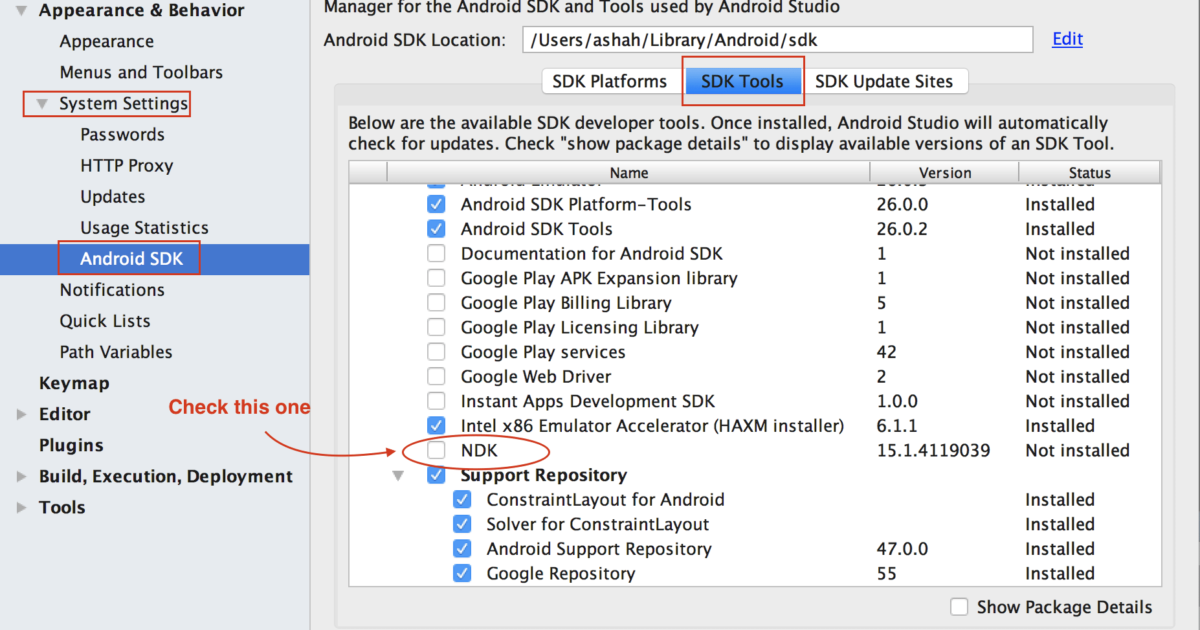Screen dimensions: 1200x630
Task: Check Google Web Driver checkbox
Action: 436,377
